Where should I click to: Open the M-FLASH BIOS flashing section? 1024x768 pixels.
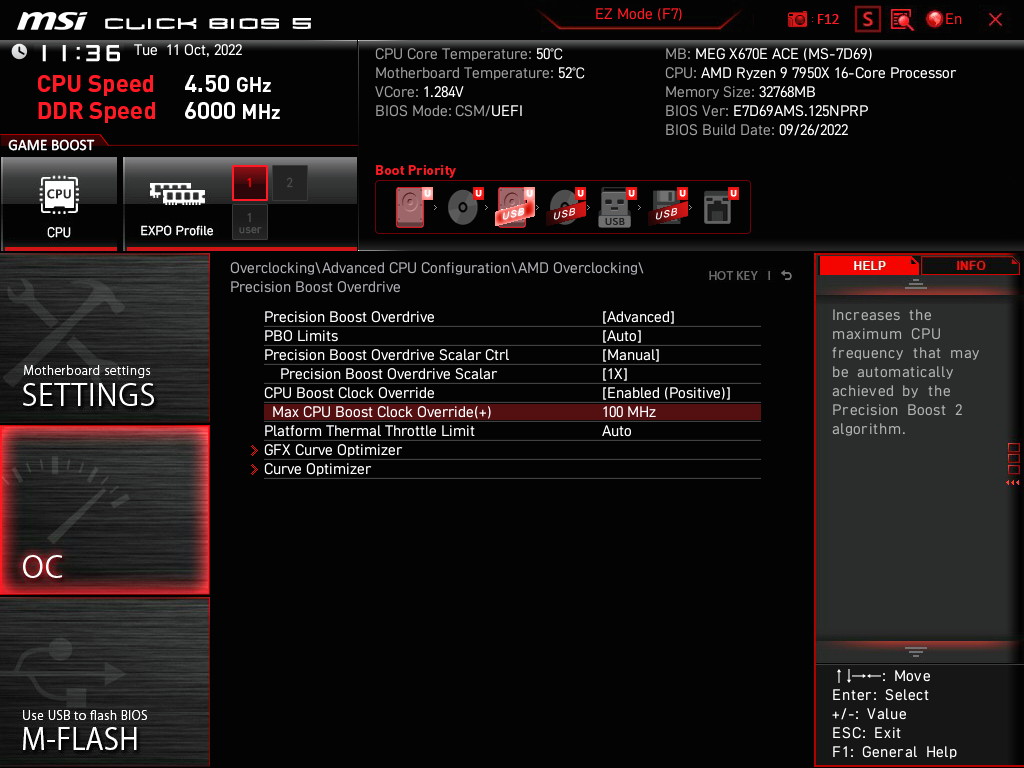pyautogui.click(x=104, y=682)
